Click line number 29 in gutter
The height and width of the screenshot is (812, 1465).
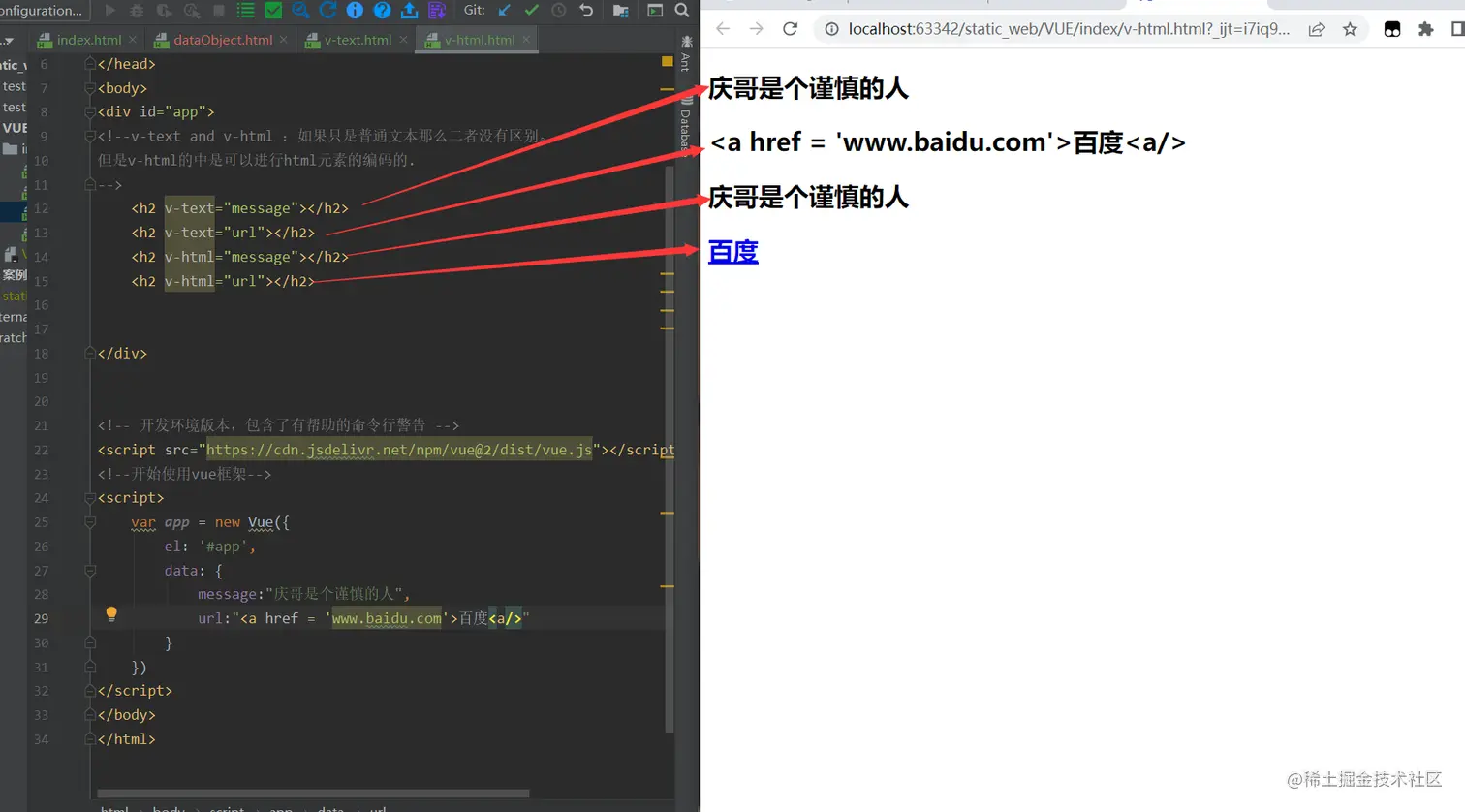(41, 618)
